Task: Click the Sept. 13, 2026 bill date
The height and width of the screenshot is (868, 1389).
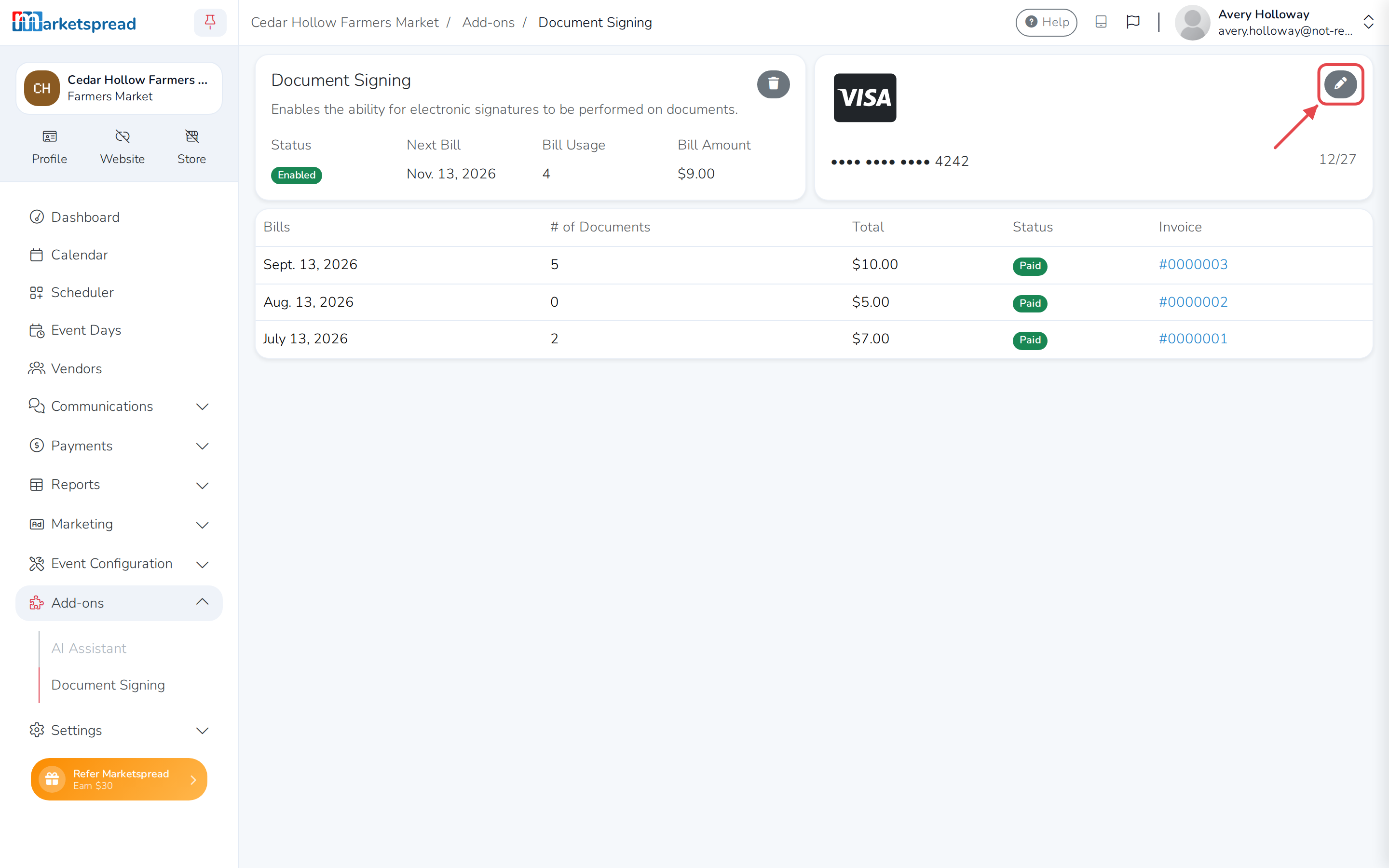Action: tap(310, 265)
